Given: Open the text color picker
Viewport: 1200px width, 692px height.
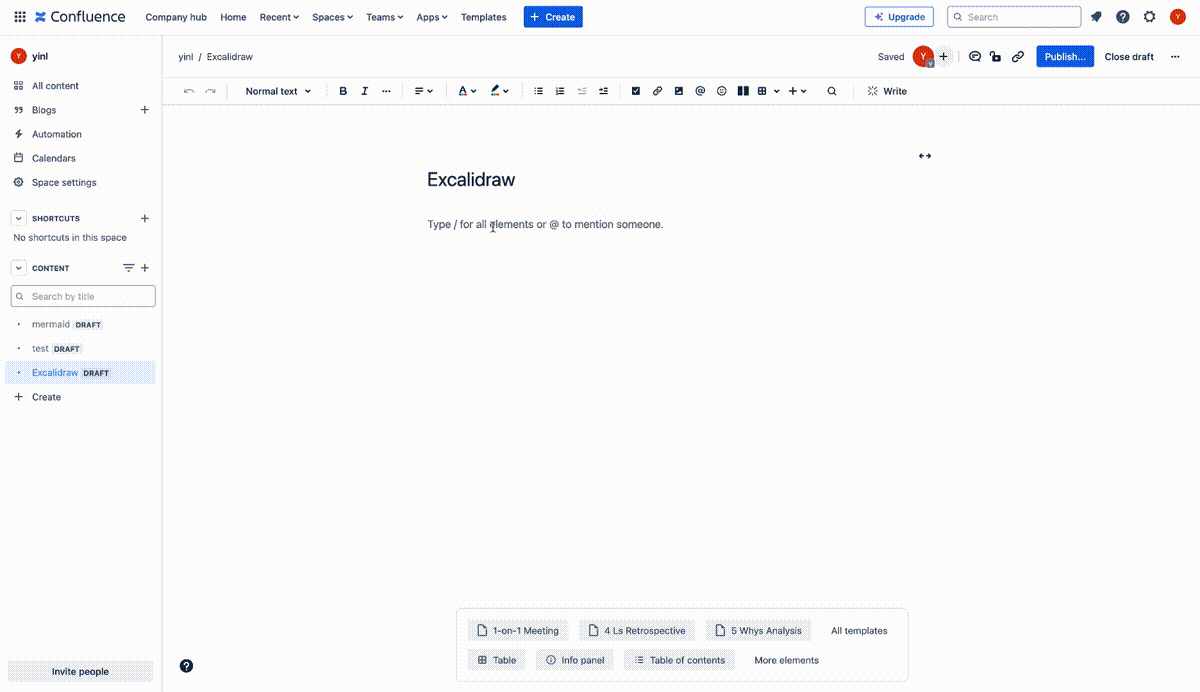Looking at the screenshot, I should 466,91.
